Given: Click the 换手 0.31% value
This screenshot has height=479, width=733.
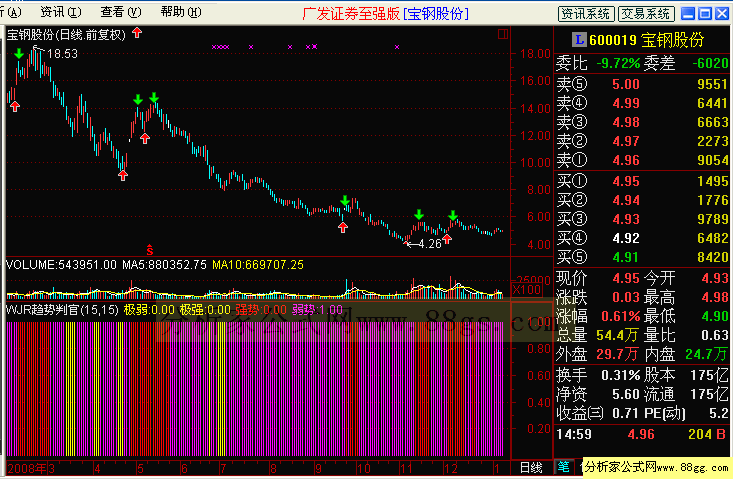Looking at the screenshot, I should (x=621, y=375).
